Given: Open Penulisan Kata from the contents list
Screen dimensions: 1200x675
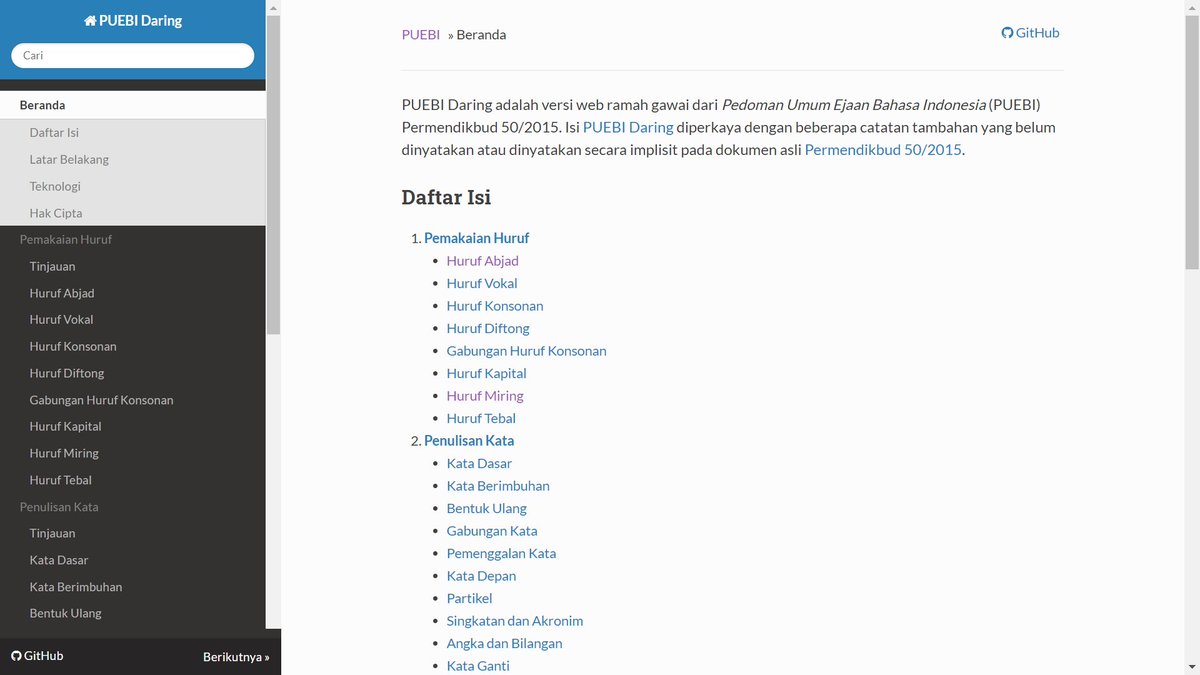Looking at the screenshot, I should click(x=469, y=440).
